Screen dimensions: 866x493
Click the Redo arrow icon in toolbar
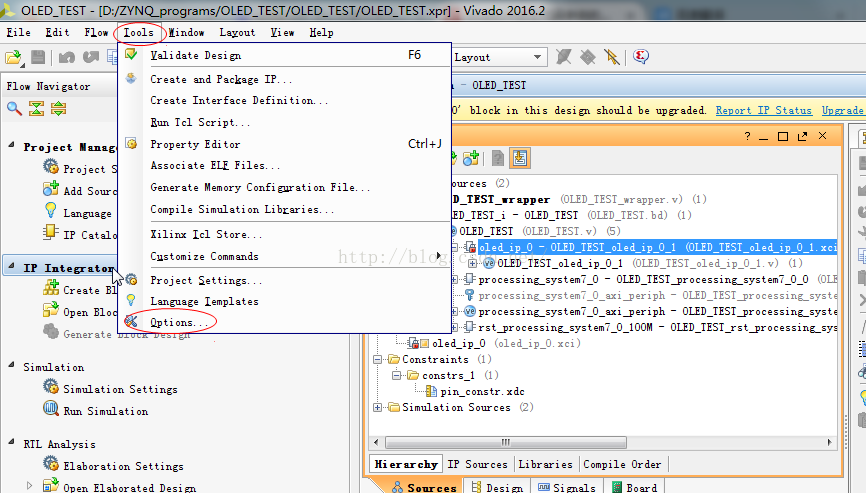90,56
